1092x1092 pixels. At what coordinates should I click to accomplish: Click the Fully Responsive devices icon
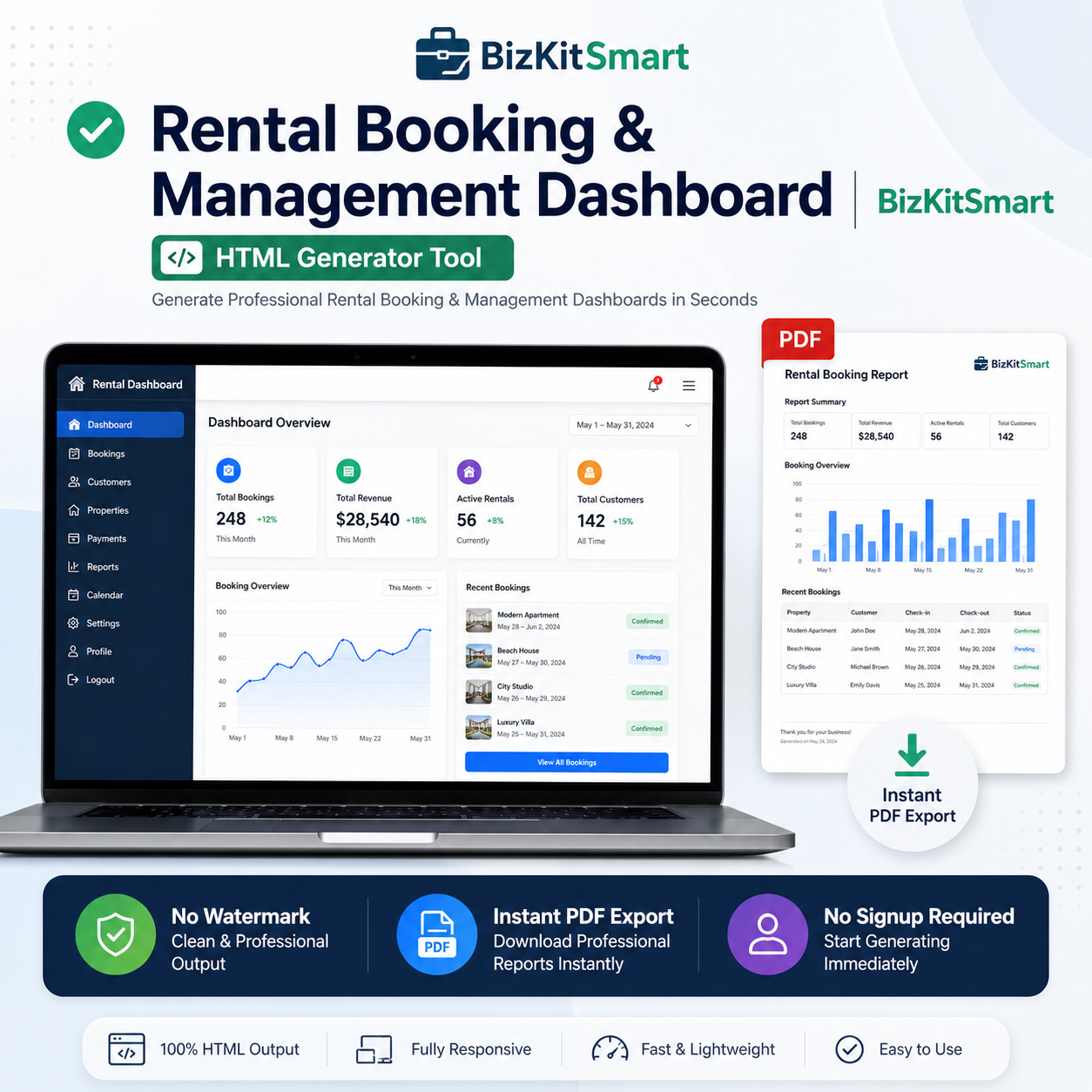coord(374,1049)
